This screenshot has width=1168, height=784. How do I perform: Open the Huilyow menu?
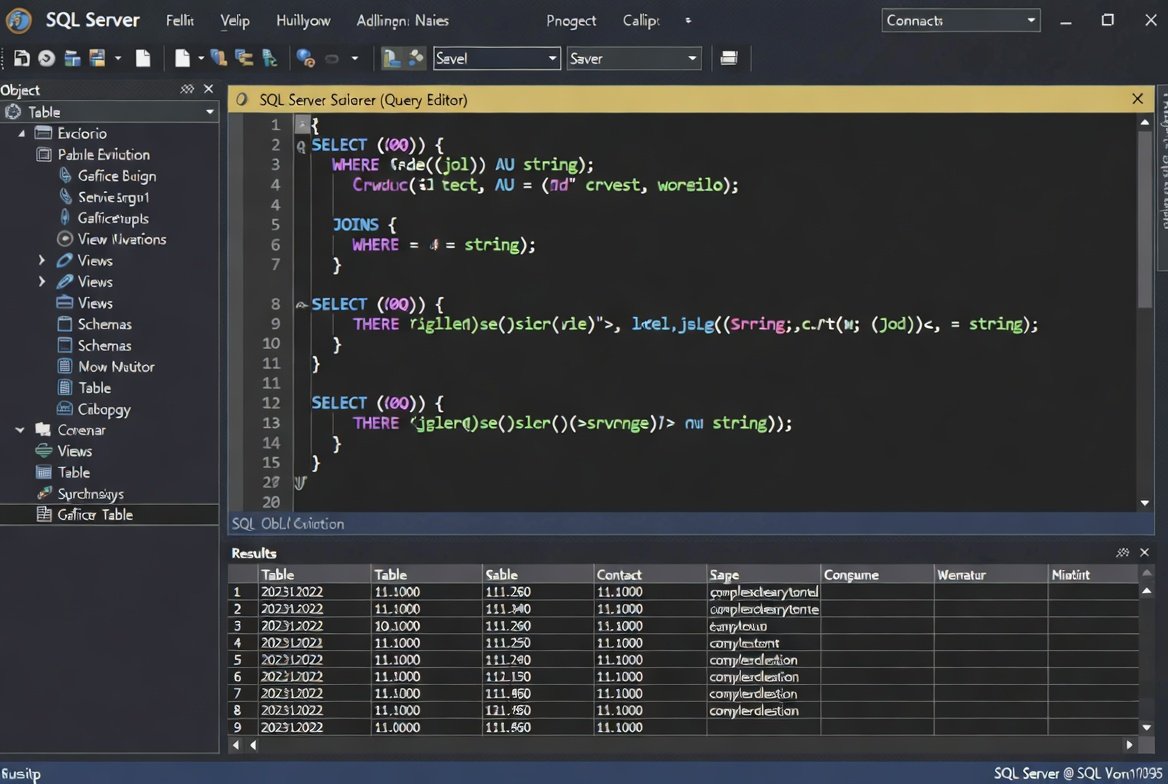click(303, 20)
